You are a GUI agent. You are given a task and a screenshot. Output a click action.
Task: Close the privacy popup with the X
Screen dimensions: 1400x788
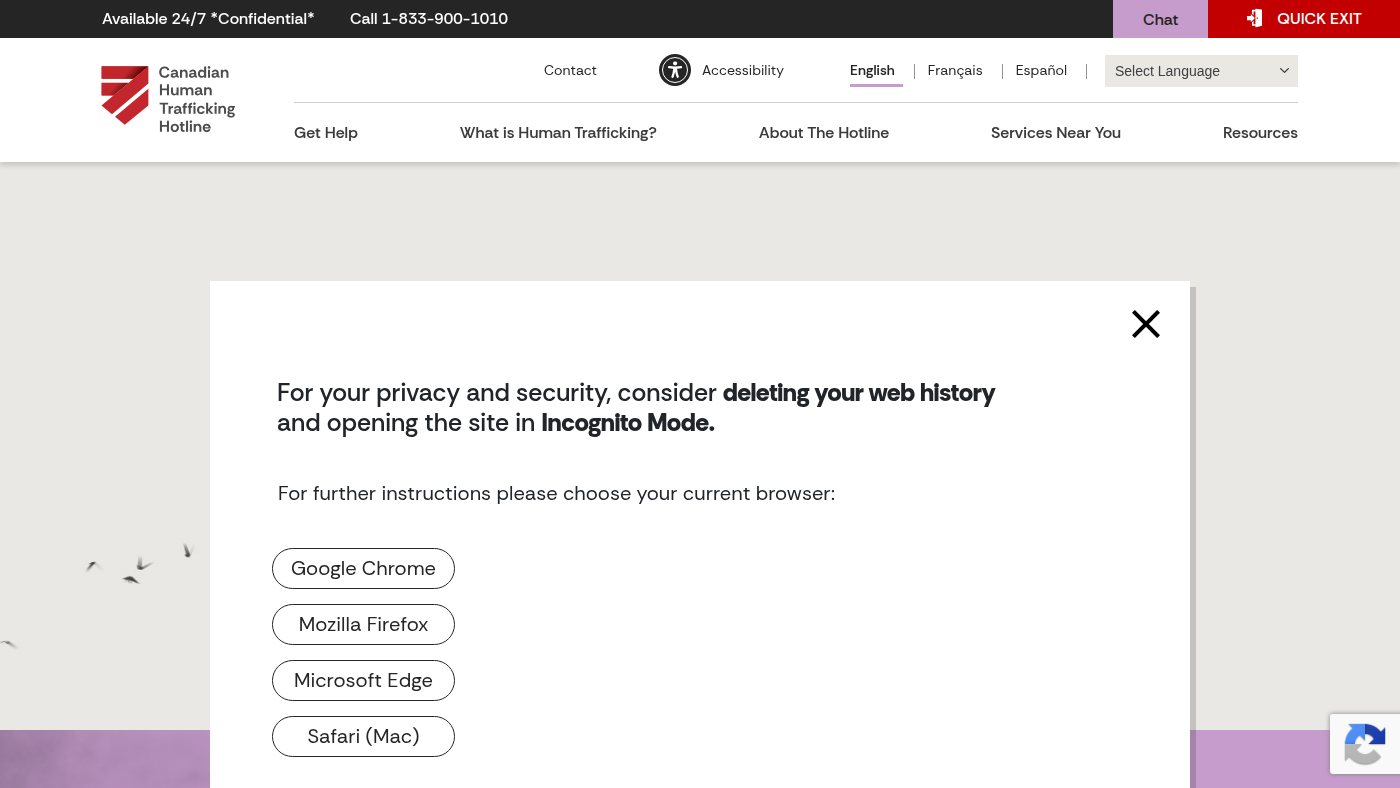click(1146, 324)
